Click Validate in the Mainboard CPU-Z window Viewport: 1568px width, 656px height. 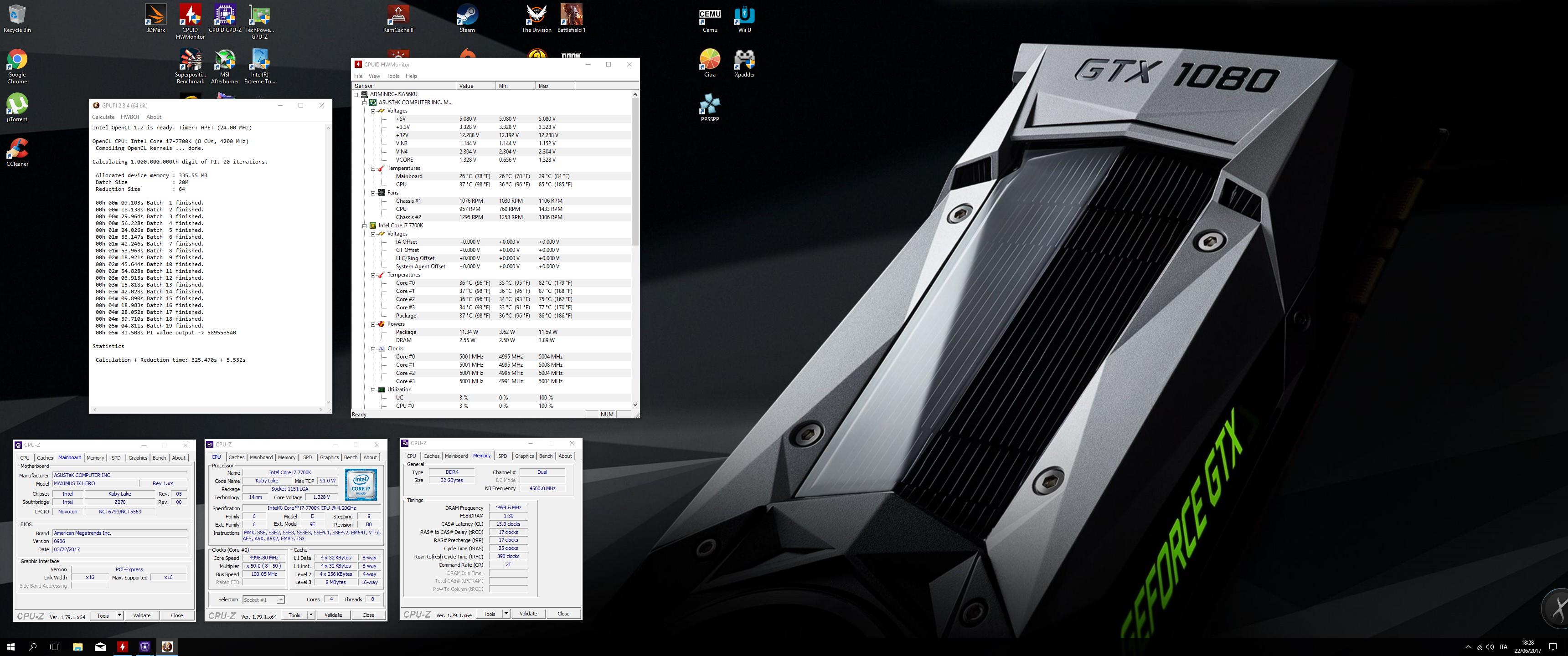click(x=142, y=615)
